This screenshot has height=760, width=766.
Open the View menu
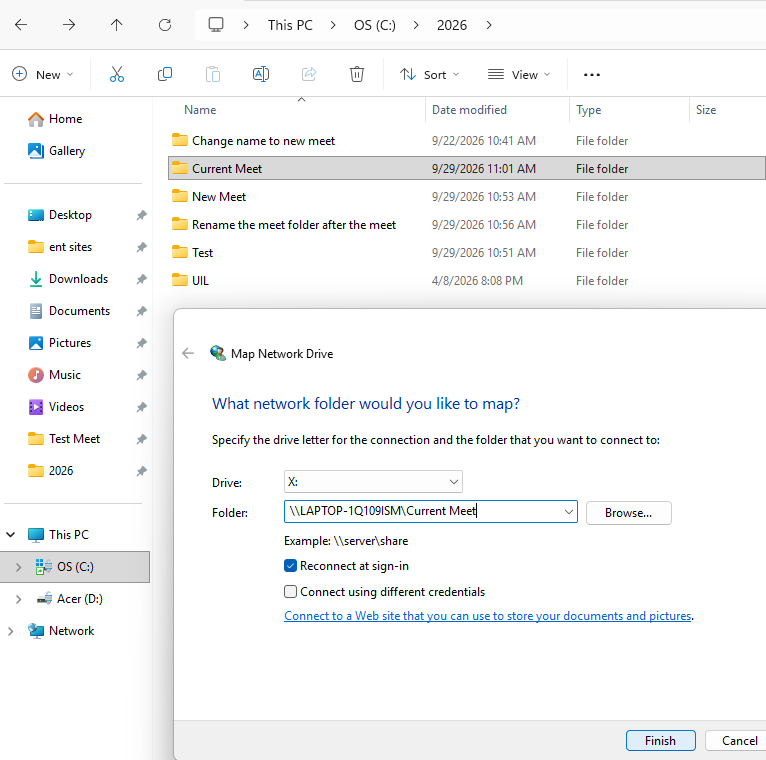[x=519, y=75]
